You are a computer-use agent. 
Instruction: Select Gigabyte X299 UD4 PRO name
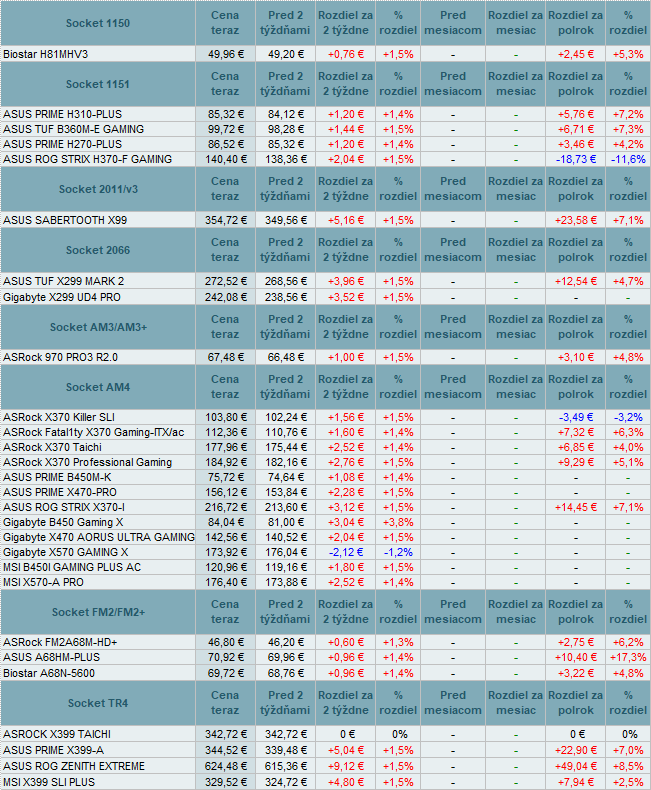tap(62, 297)
